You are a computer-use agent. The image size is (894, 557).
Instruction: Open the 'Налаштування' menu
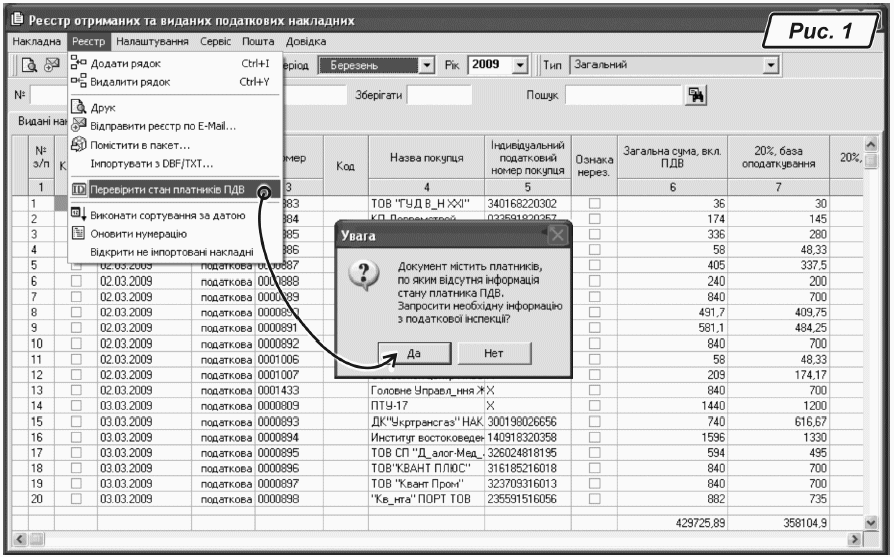[x=152, y=42]
